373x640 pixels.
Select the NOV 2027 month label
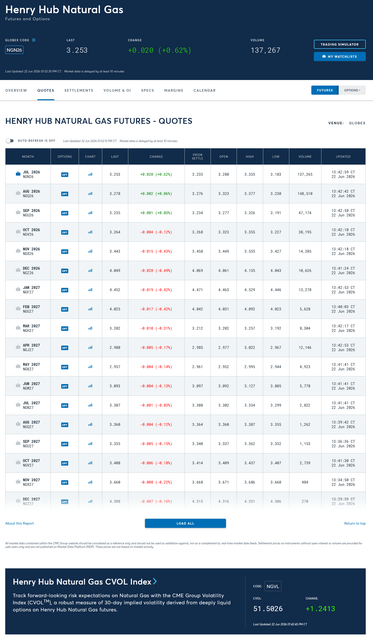[x=31, y=480]
